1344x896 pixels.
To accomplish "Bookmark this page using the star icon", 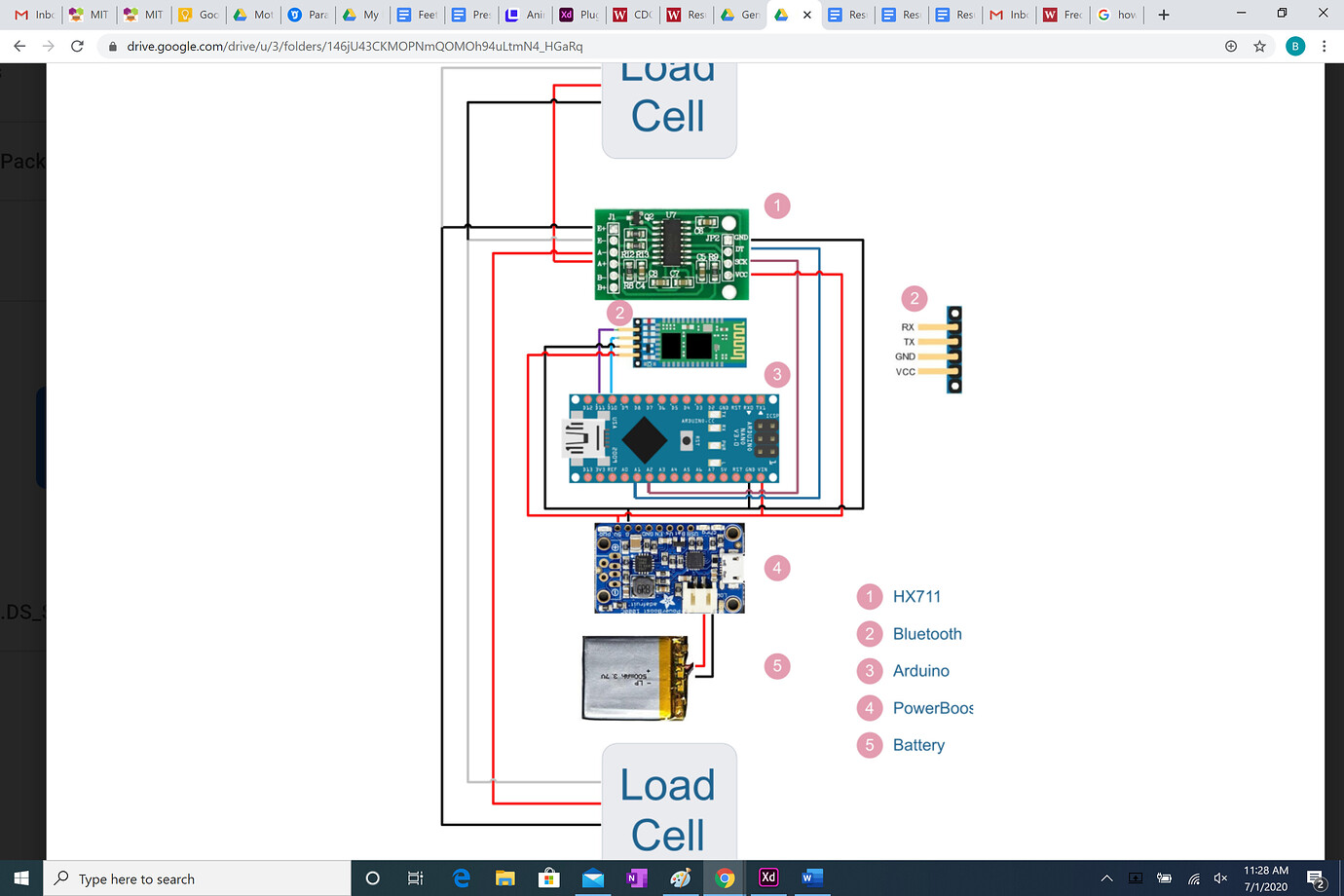I will coord(1259,45).
